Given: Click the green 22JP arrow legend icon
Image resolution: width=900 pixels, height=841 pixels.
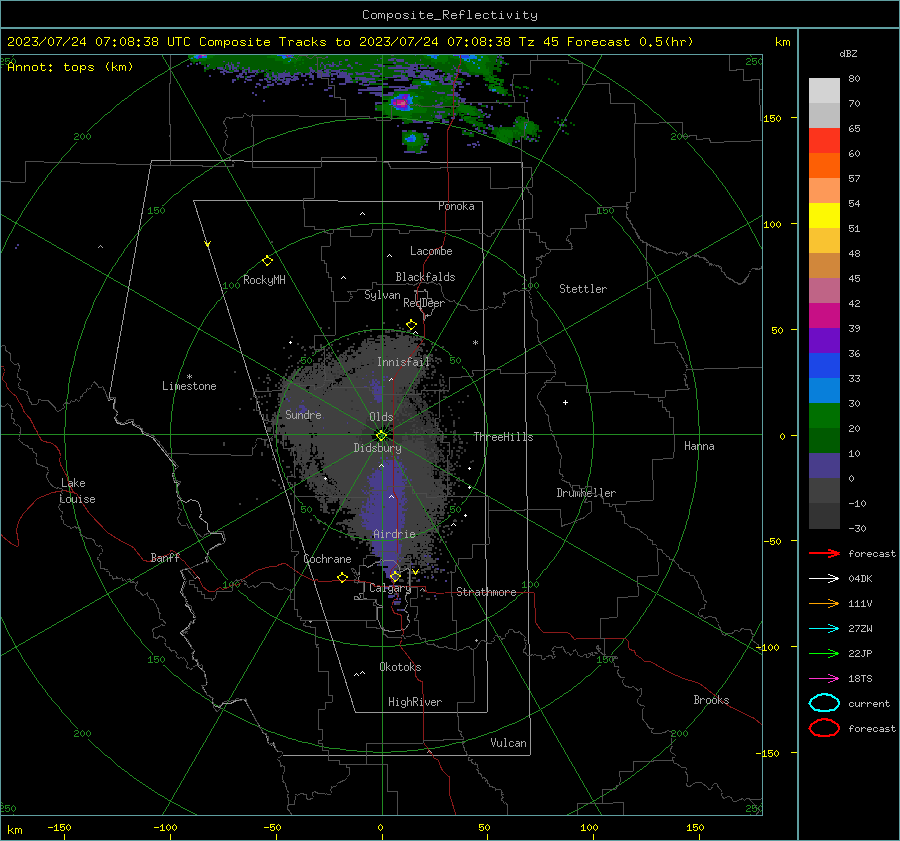Looking at the screenshot, I should click(x=824, y=653).
